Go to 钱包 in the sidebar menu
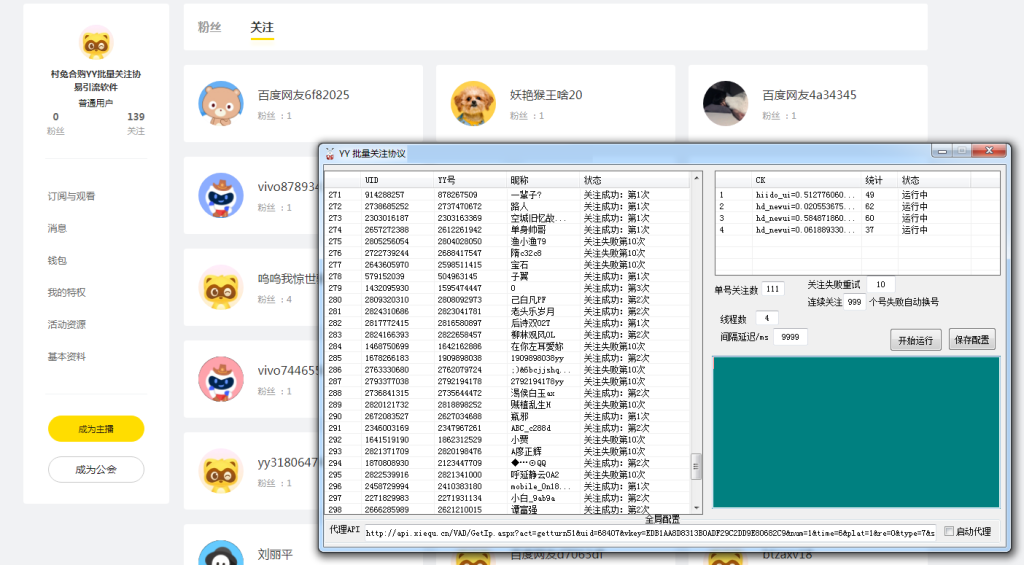This screenshot has width=1024, height=565. tap(57, 260)
